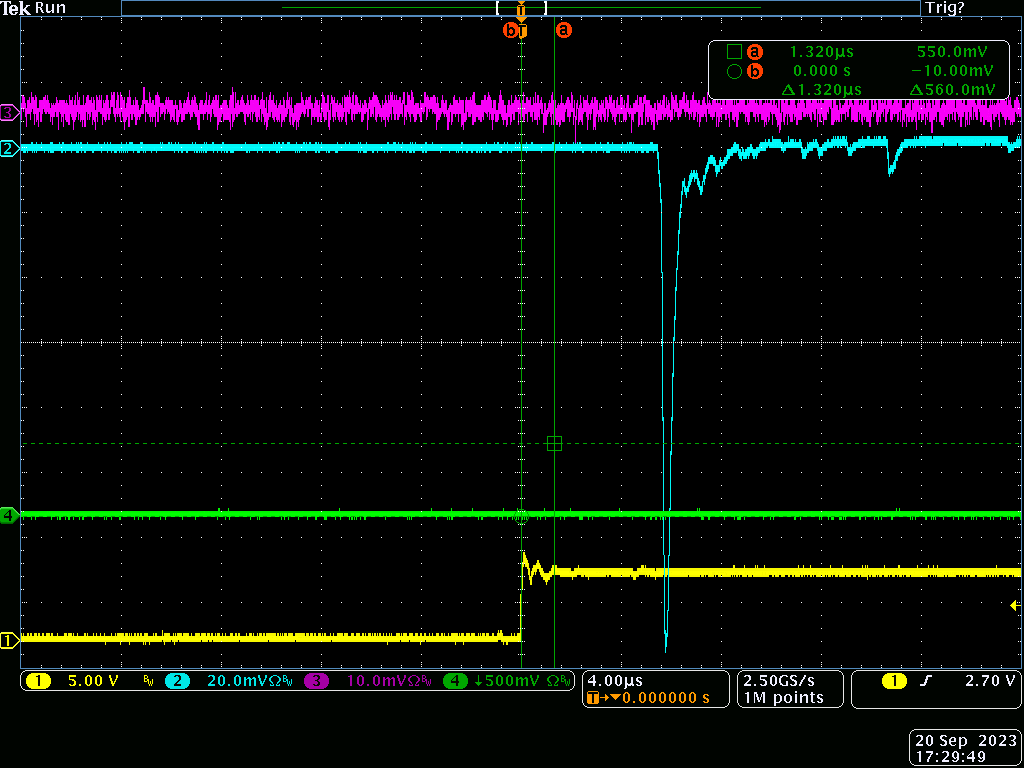Click the yellow trigger level arrow on right edge
This screenshot has height=768, width=1024.
point(1015,605)
